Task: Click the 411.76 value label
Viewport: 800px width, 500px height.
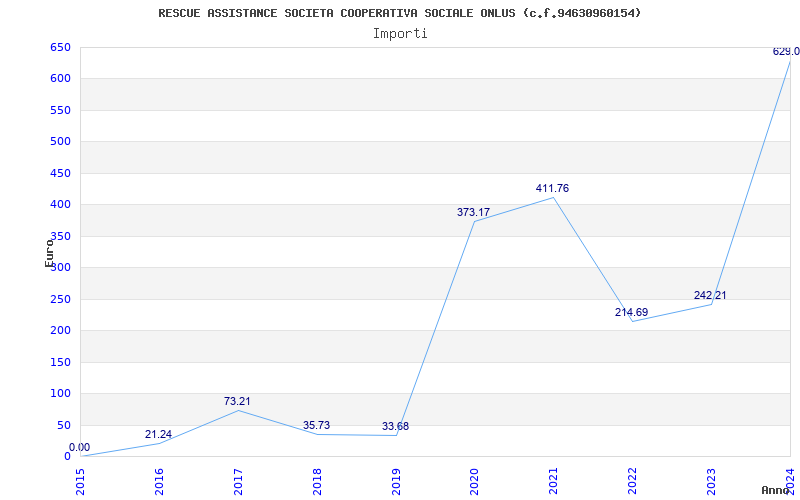Action: coord(552,188)
